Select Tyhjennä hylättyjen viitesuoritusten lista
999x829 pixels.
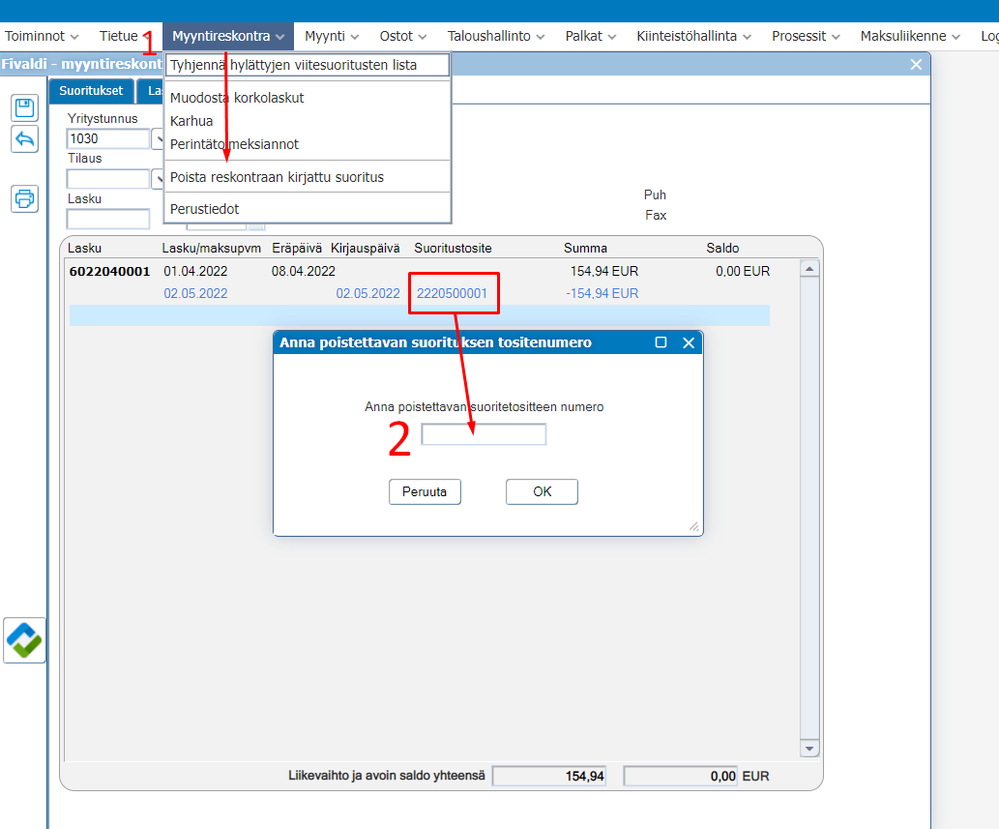(x=307, y=65)
